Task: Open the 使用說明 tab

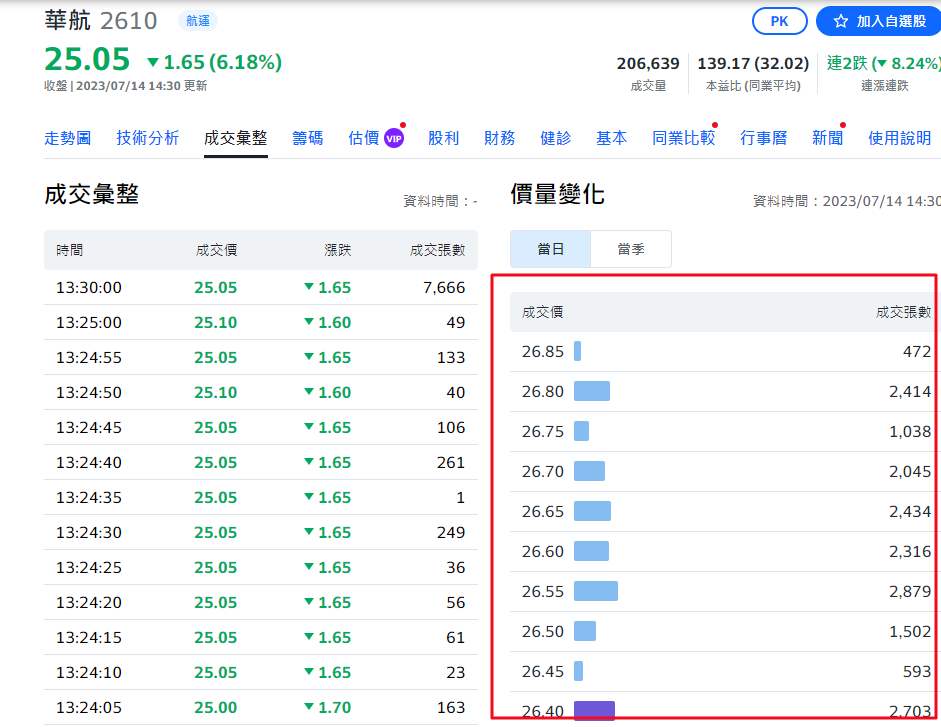Action: 900,139
